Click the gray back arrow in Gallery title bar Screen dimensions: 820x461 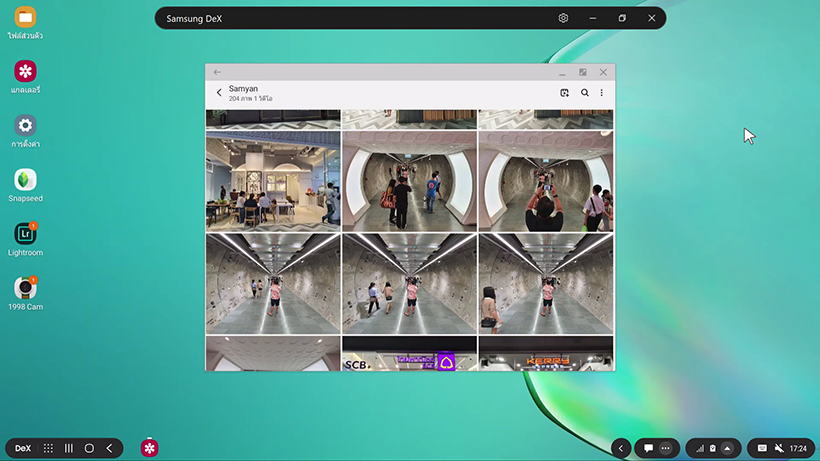click(217, 72)
